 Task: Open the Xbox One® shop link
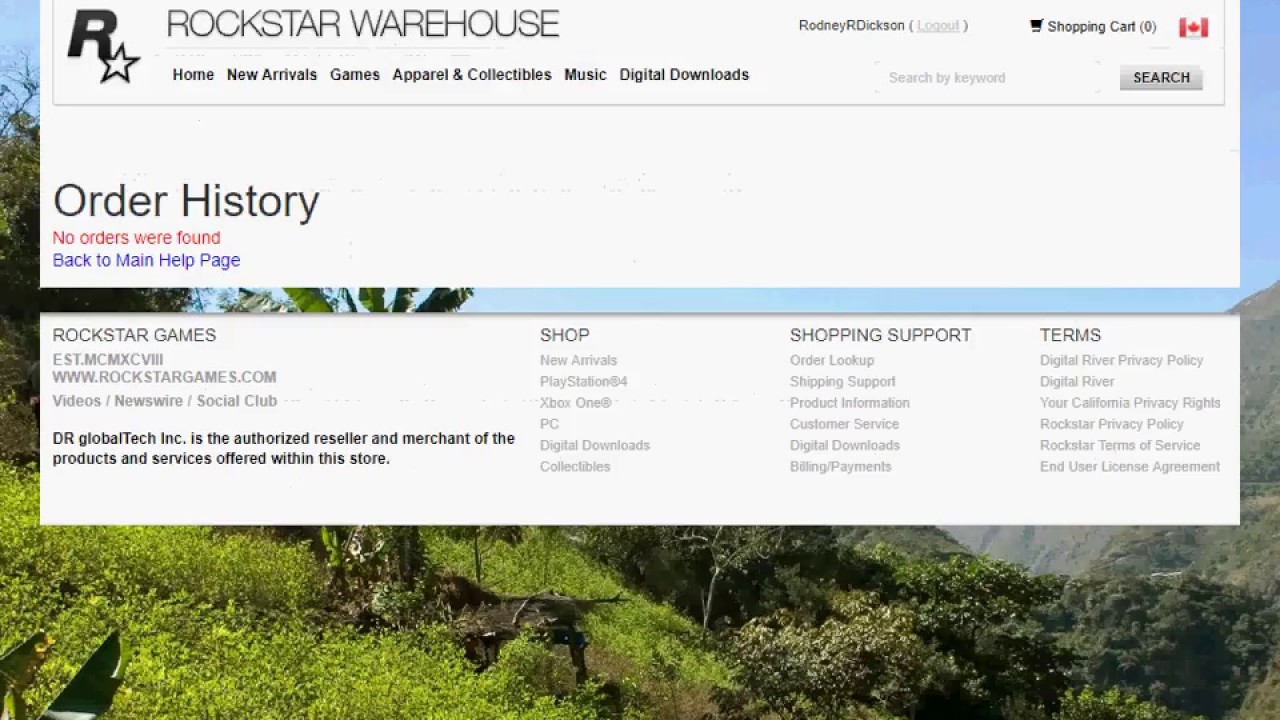coord(575,403)
